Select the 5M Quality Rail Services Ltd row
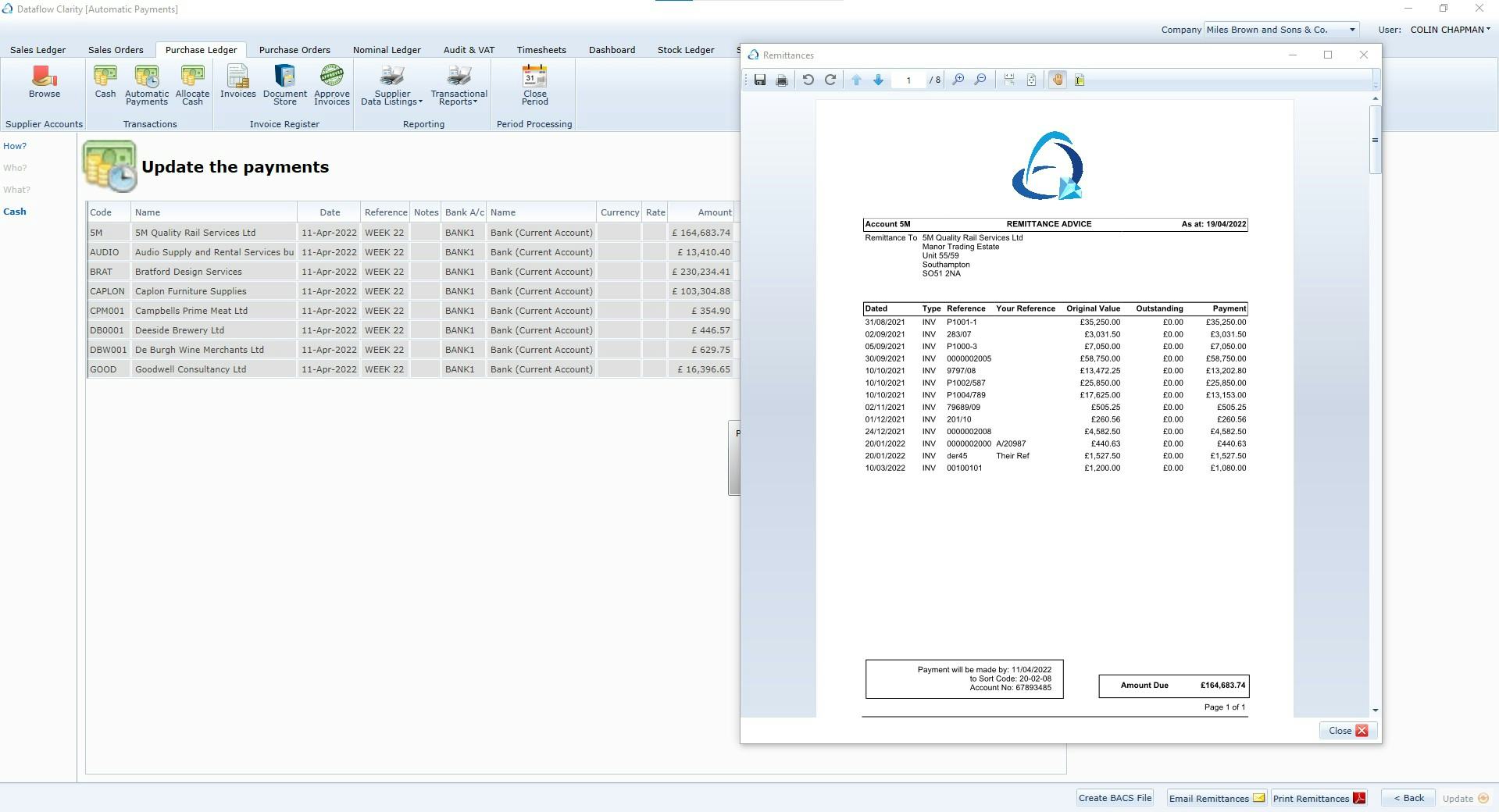 411,233
